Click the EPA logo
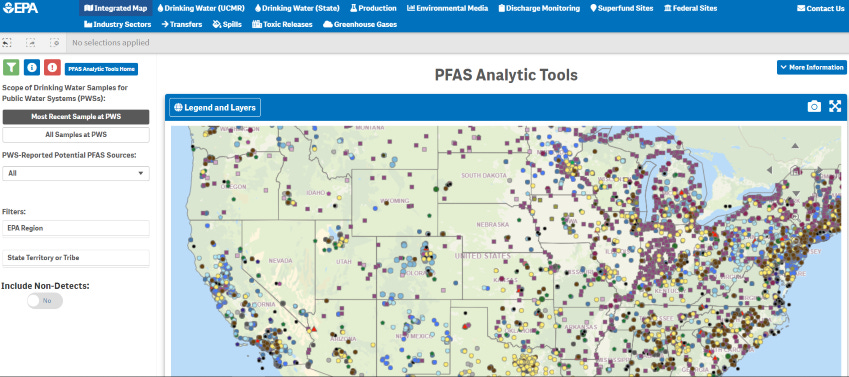The width and height of the screenshot is (849, 377). click(x=21, y=8)
